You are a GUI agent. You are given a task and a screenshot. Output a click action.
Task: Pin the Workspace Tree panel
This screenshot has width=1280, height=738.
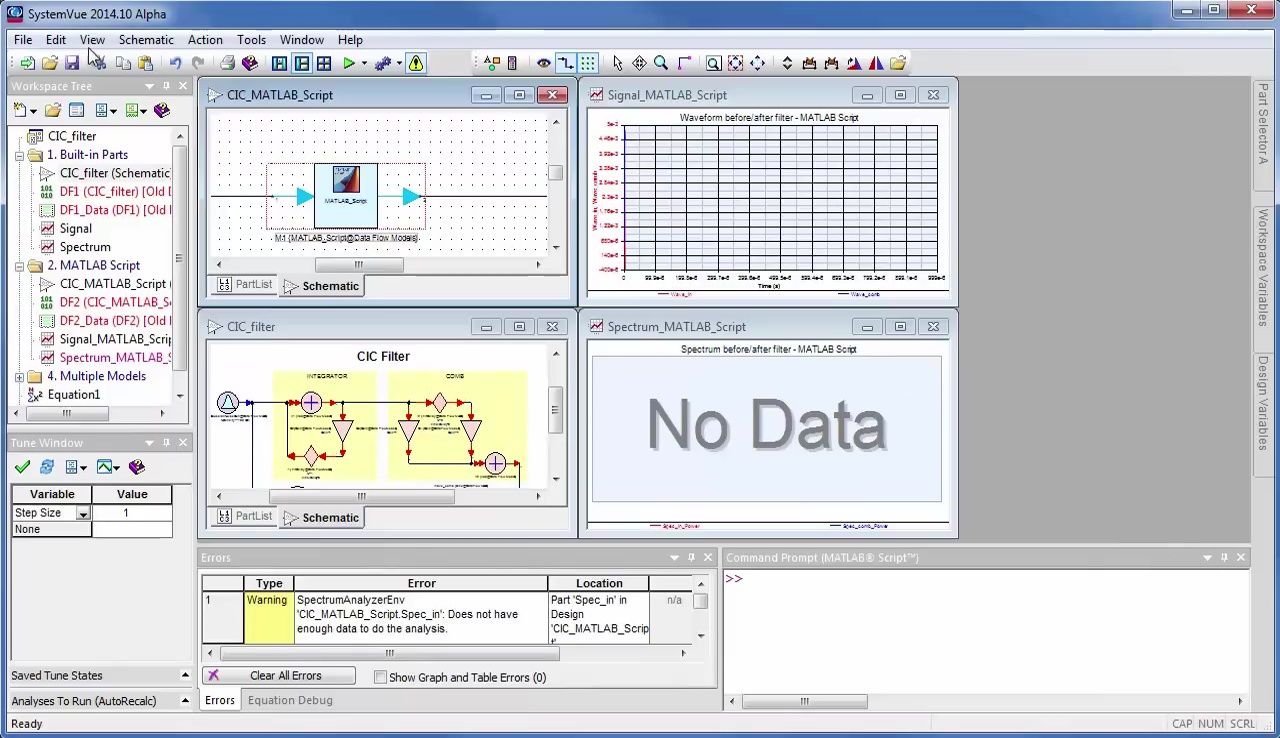coord(166,86)
